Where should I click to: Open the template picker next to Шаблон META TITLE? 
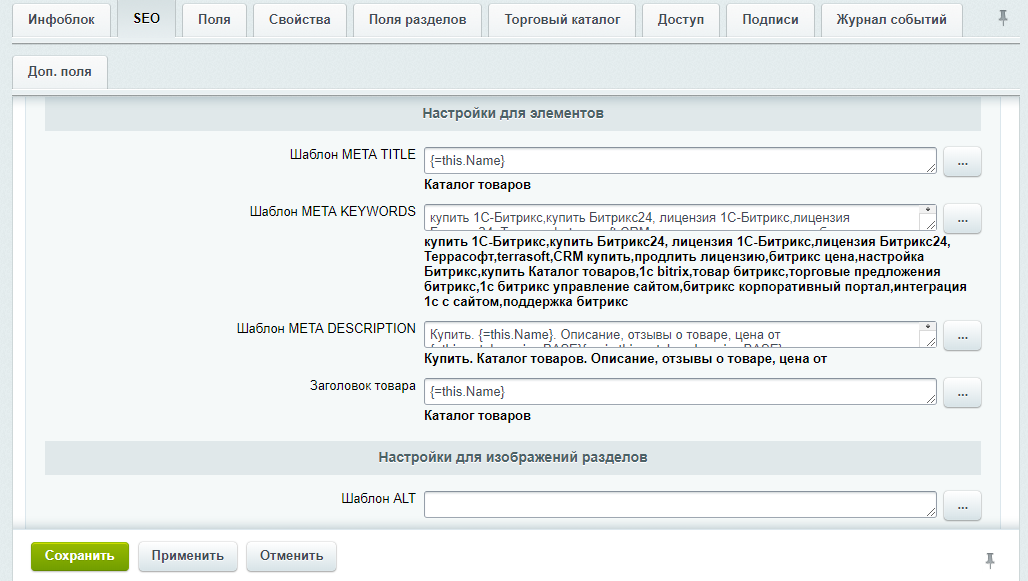[x=961, y=161]
